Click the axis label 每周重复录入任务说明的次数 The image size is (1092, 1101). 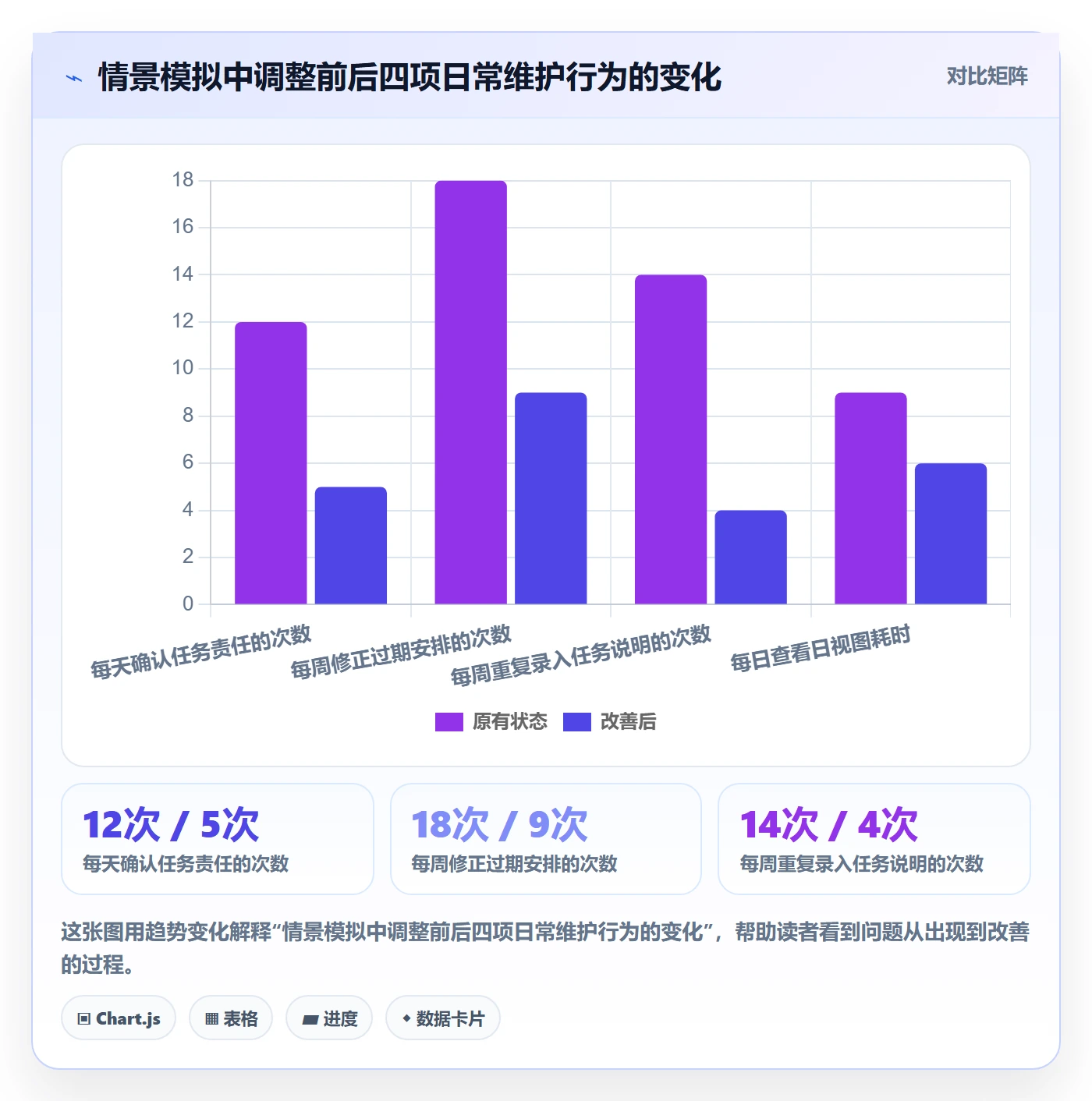[x=581, y=656]
